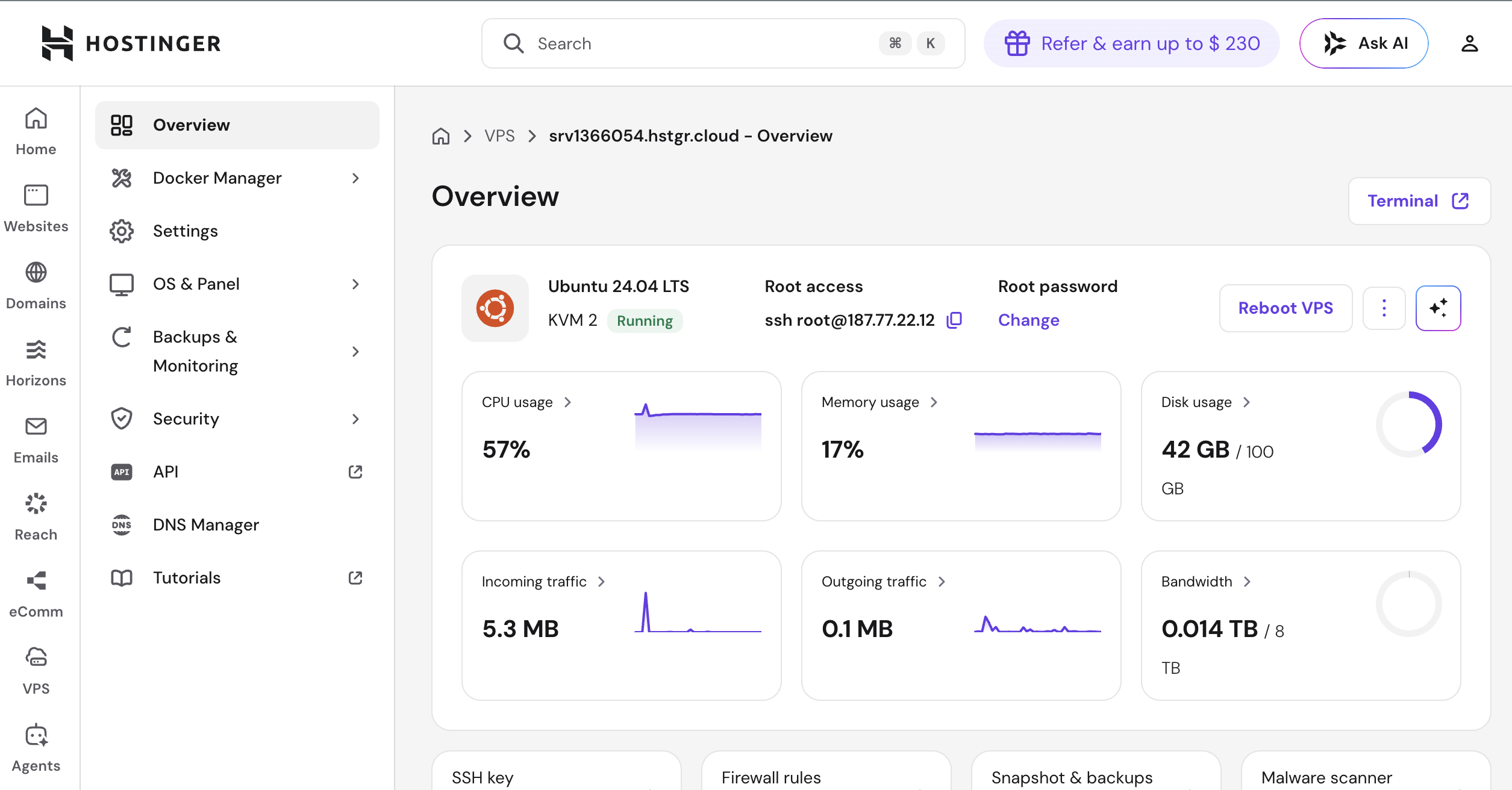Copy the ssh root access command
The width and height of the screenshot is (1512, 790).
954,320
